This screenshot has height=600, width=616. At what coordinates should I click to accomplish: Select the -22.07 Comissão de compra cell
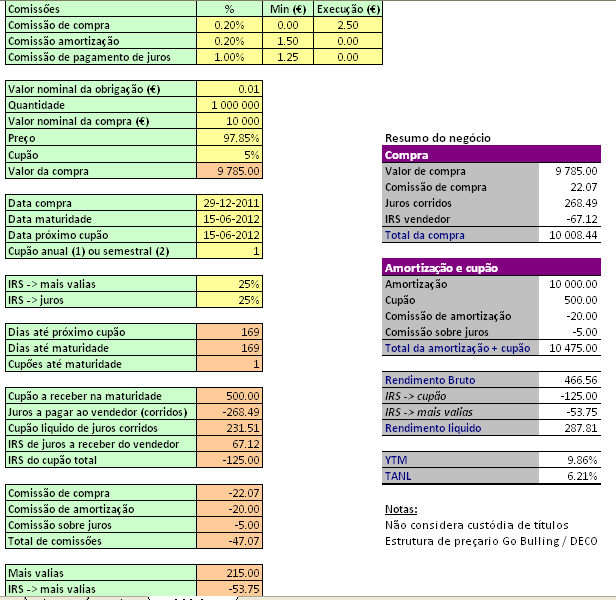229,493
